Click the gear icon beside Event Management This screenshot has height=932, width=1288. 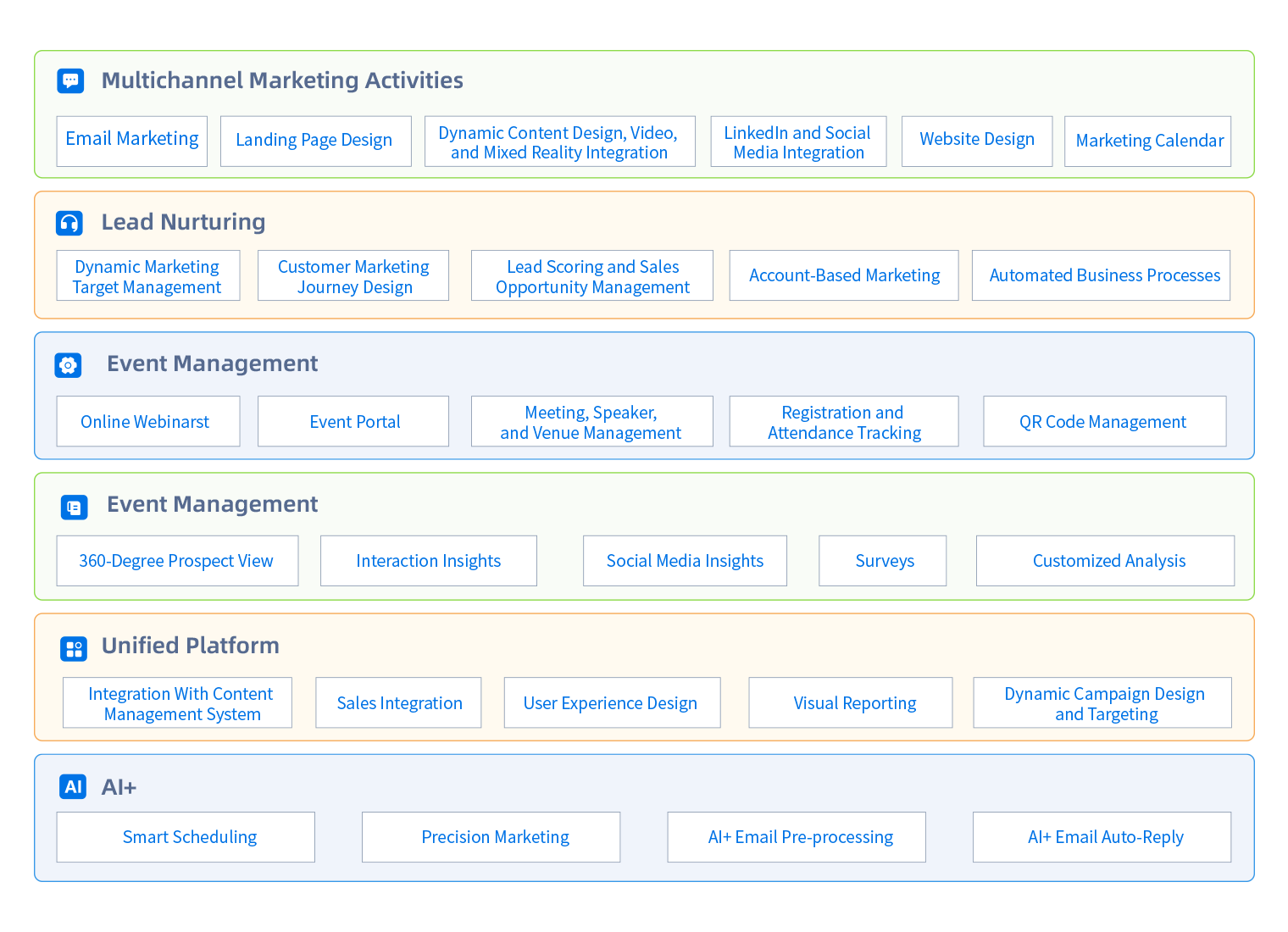point(69,365)
